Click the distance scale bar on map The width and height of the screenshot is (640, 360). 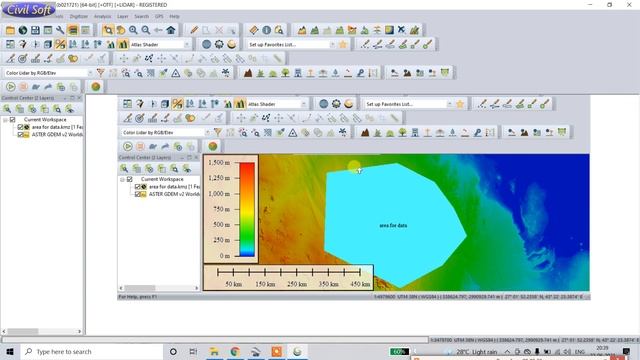pos(289,278)
